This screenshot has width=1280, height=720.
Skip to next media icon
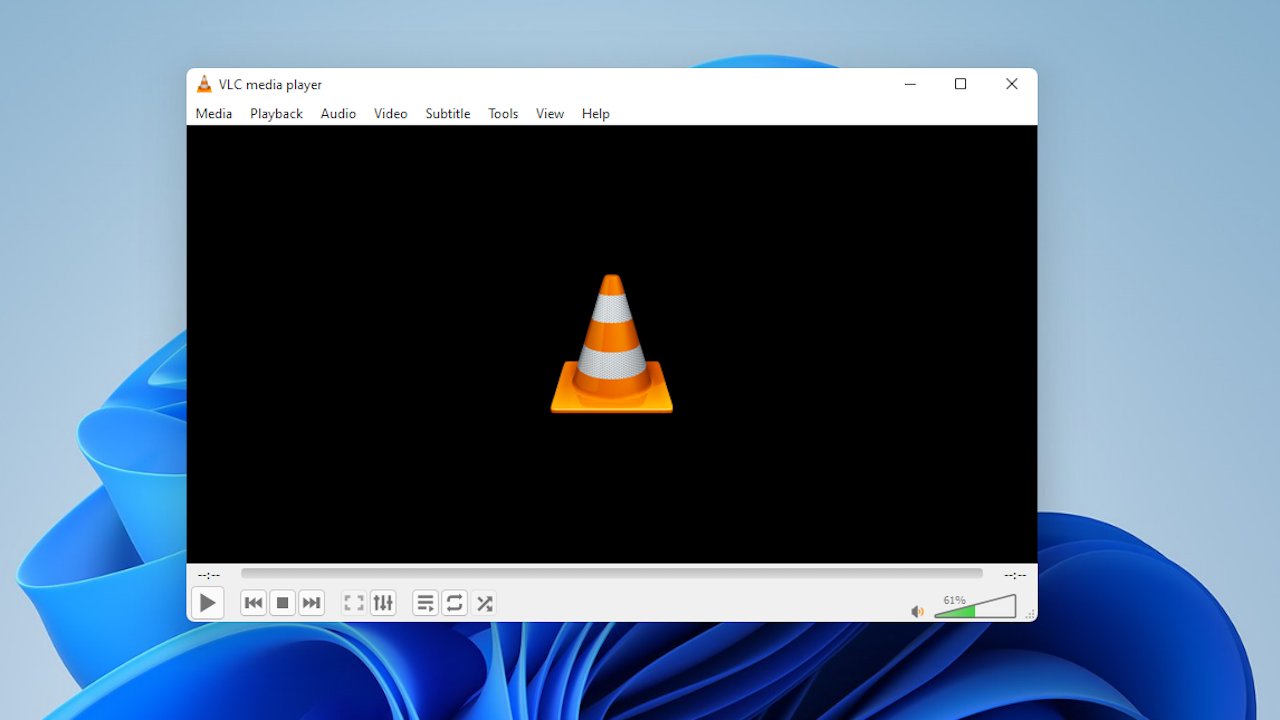311,602
